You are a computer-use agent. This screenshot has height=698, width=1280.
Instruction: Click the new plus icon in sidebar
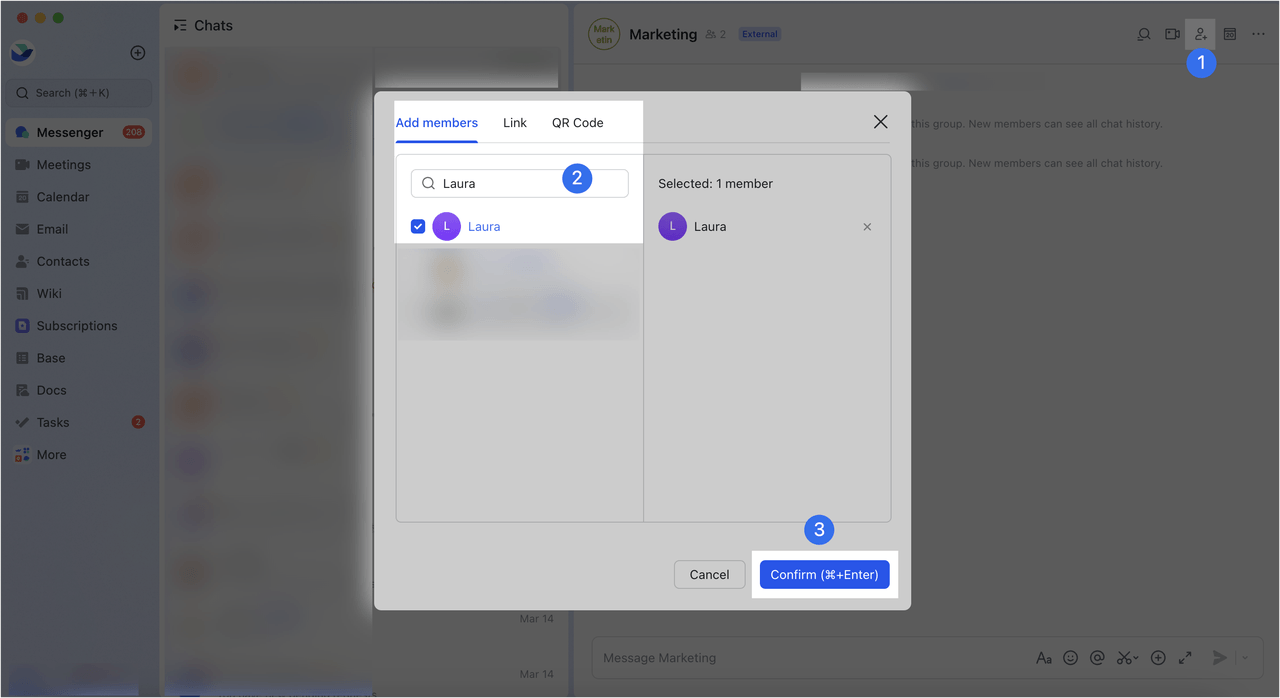coord(138,53)
